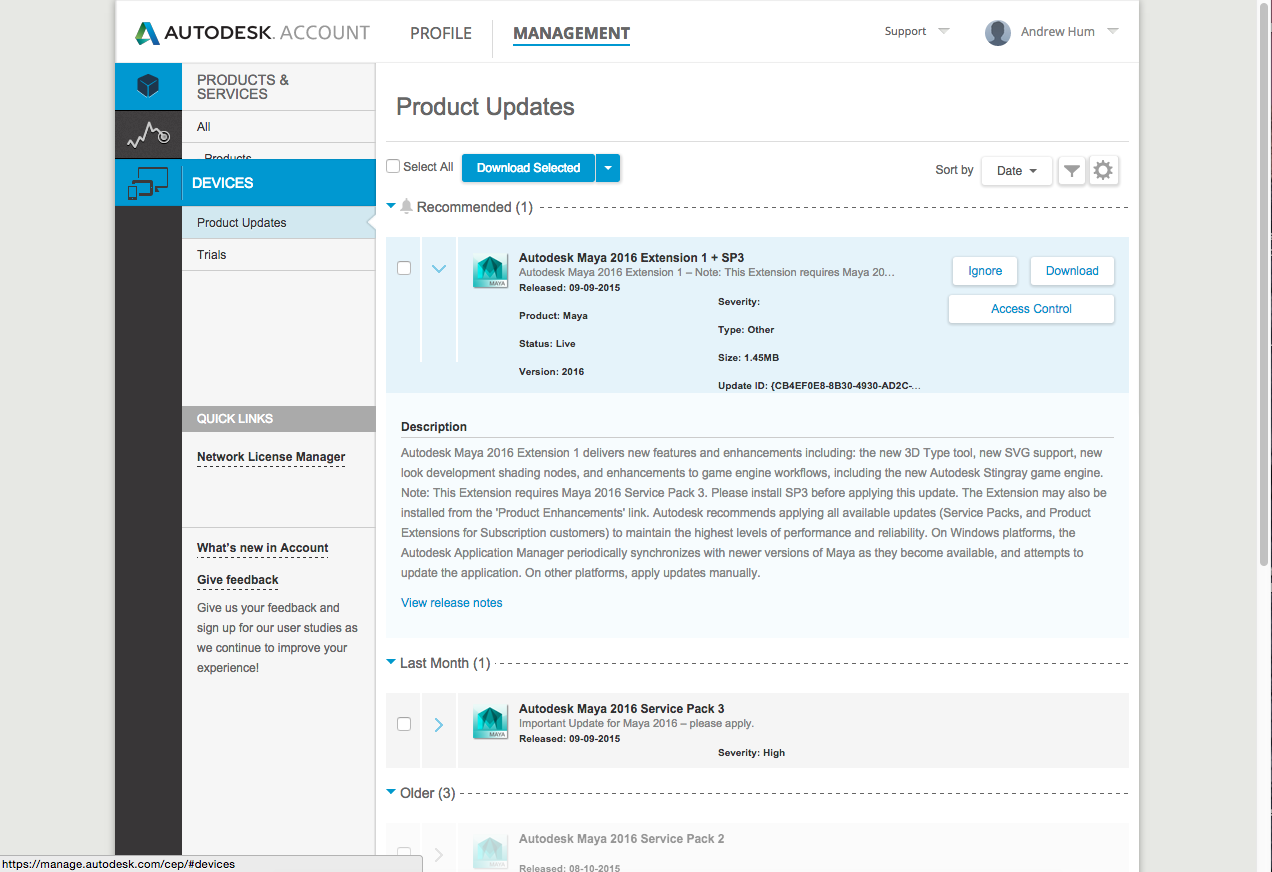Image resolution: width=1272 pixels, height=872 pixels.
Task: Switch to the Profile tab
Action: coord(441,33)
